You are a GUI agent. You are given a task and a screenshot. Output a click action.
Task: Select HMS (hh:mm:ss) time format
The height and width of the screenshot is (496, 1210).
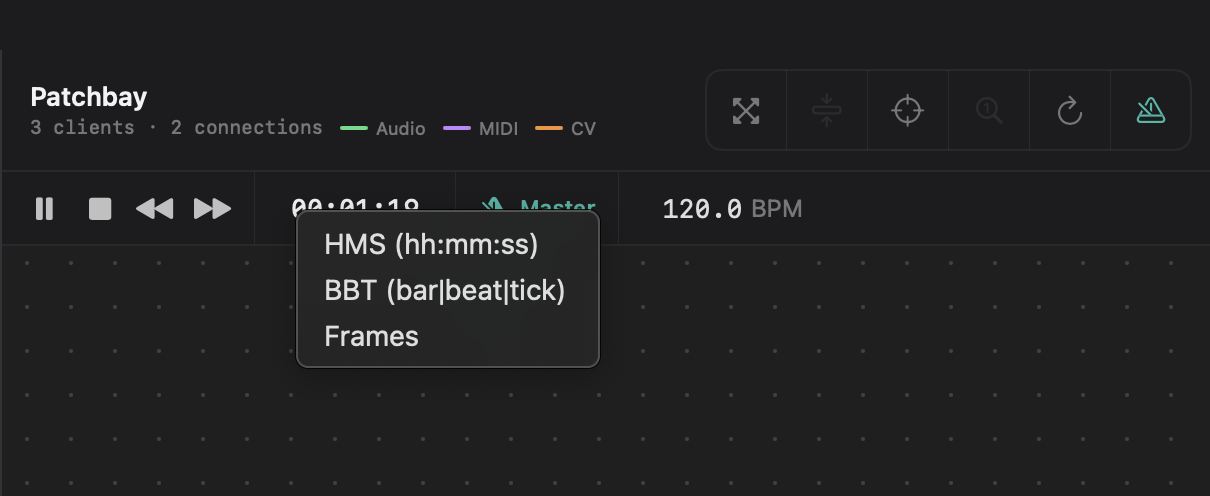click(431, 244)
